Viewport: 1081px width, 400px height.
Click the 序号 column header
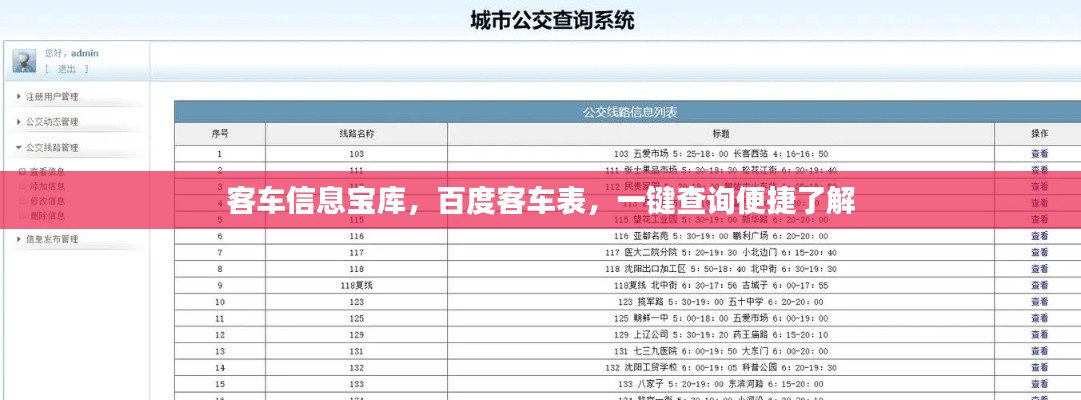click(x=220, y=134)
